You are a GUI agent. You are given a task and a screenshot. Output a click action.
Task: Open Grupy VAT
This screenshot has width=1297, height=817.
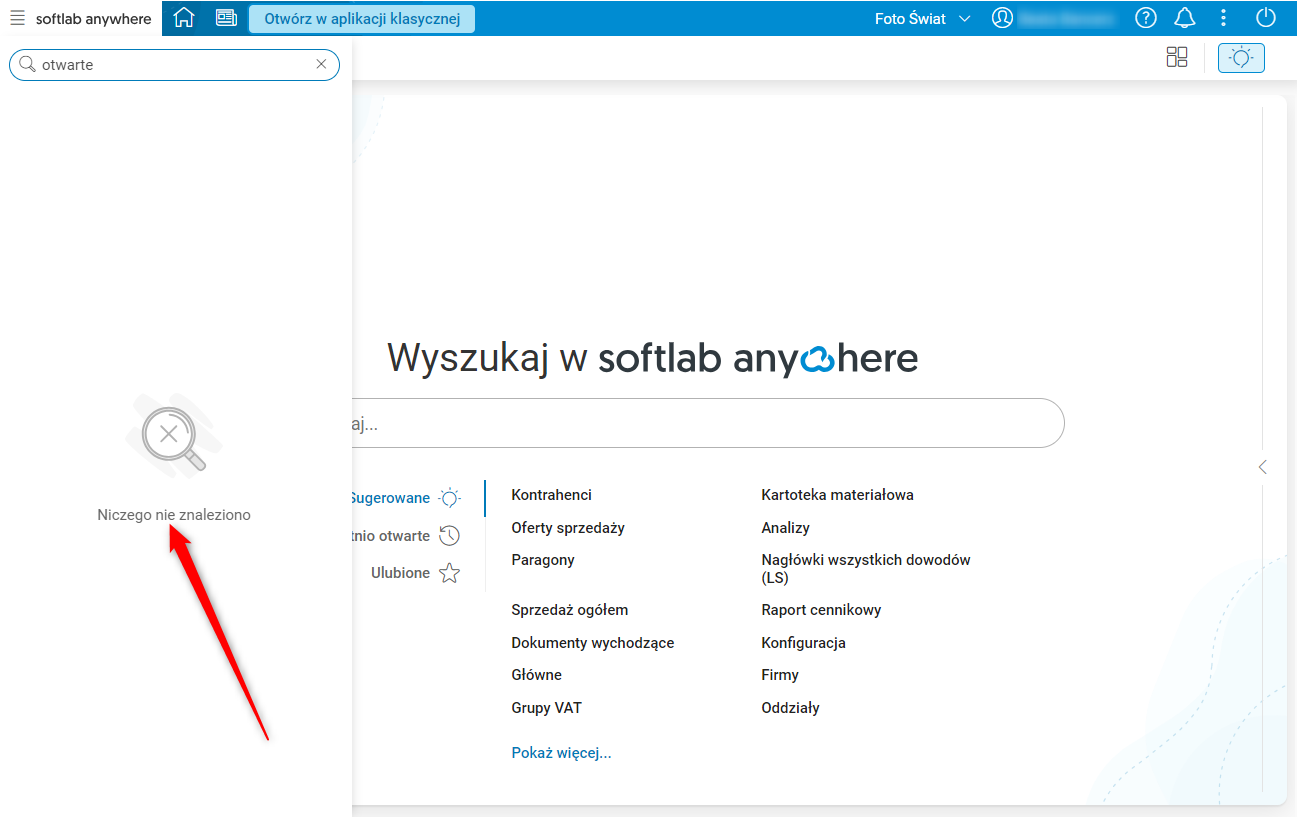(x=546, y=708)
